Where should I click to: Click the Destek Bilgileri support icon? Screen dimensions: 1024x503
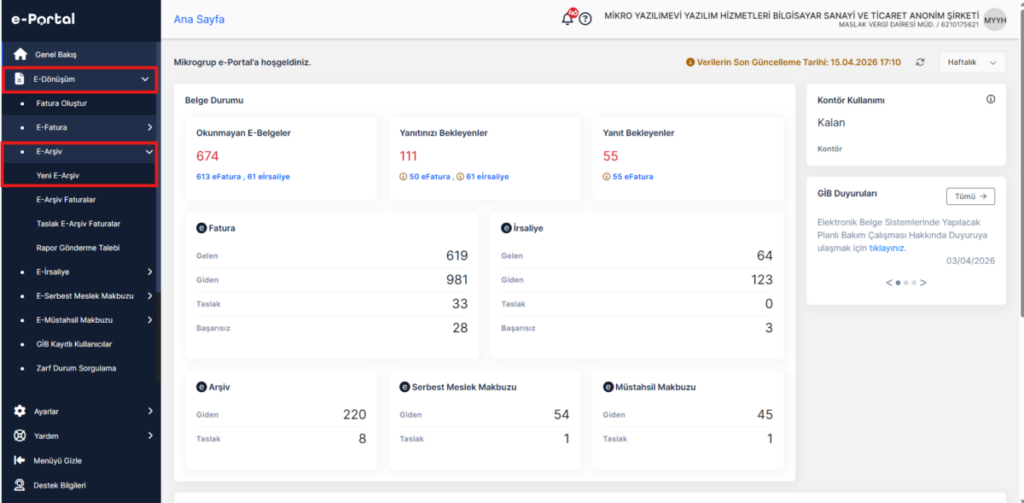click(x=20, y=485)
